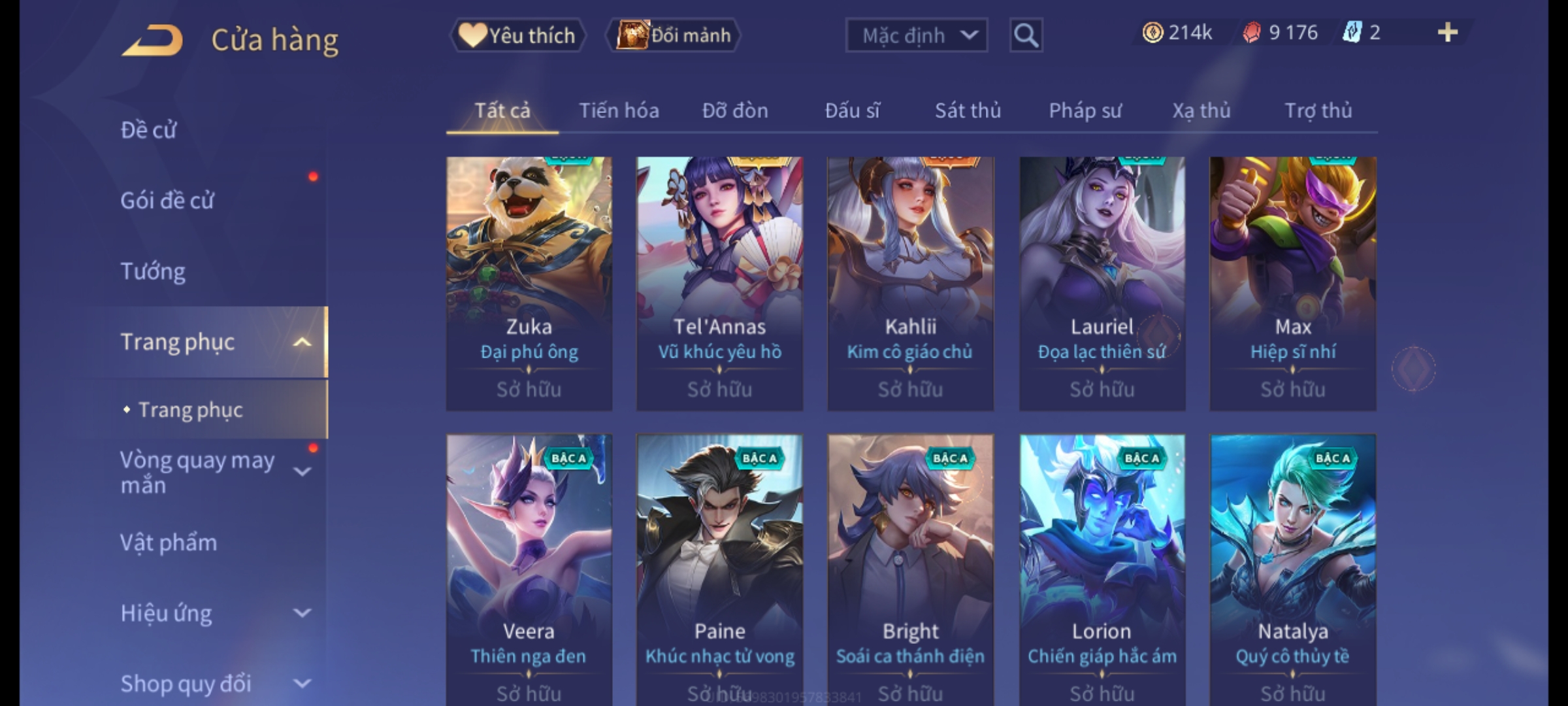
Task: Switch to the Sát thủ tab
Action: click(968, 110)
